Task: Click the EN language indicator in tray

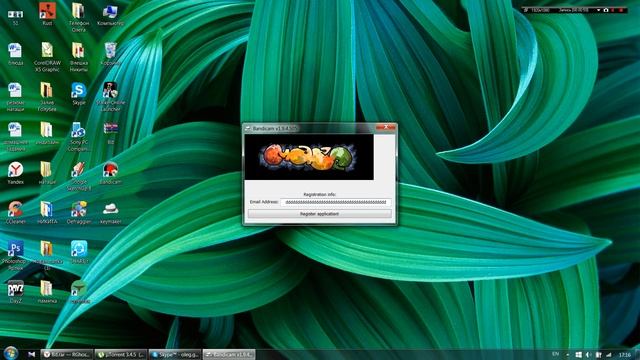Action: click(x=556, y=354)
